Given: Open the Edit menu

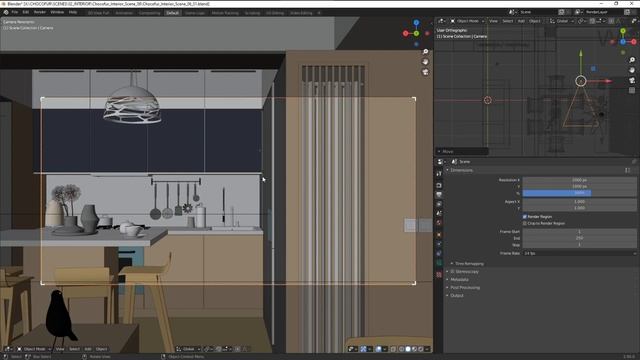Looking at the screenshot, I should click(26, 12).
